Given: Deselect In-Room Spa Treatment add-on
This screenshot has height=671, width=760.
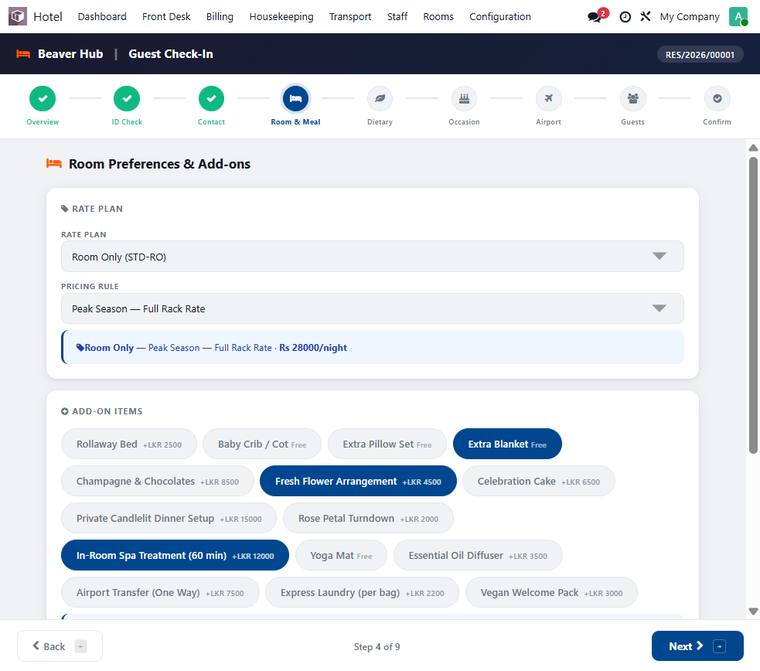Looking at the screenshot, I should pyautogui.click(x=175, y=556).
